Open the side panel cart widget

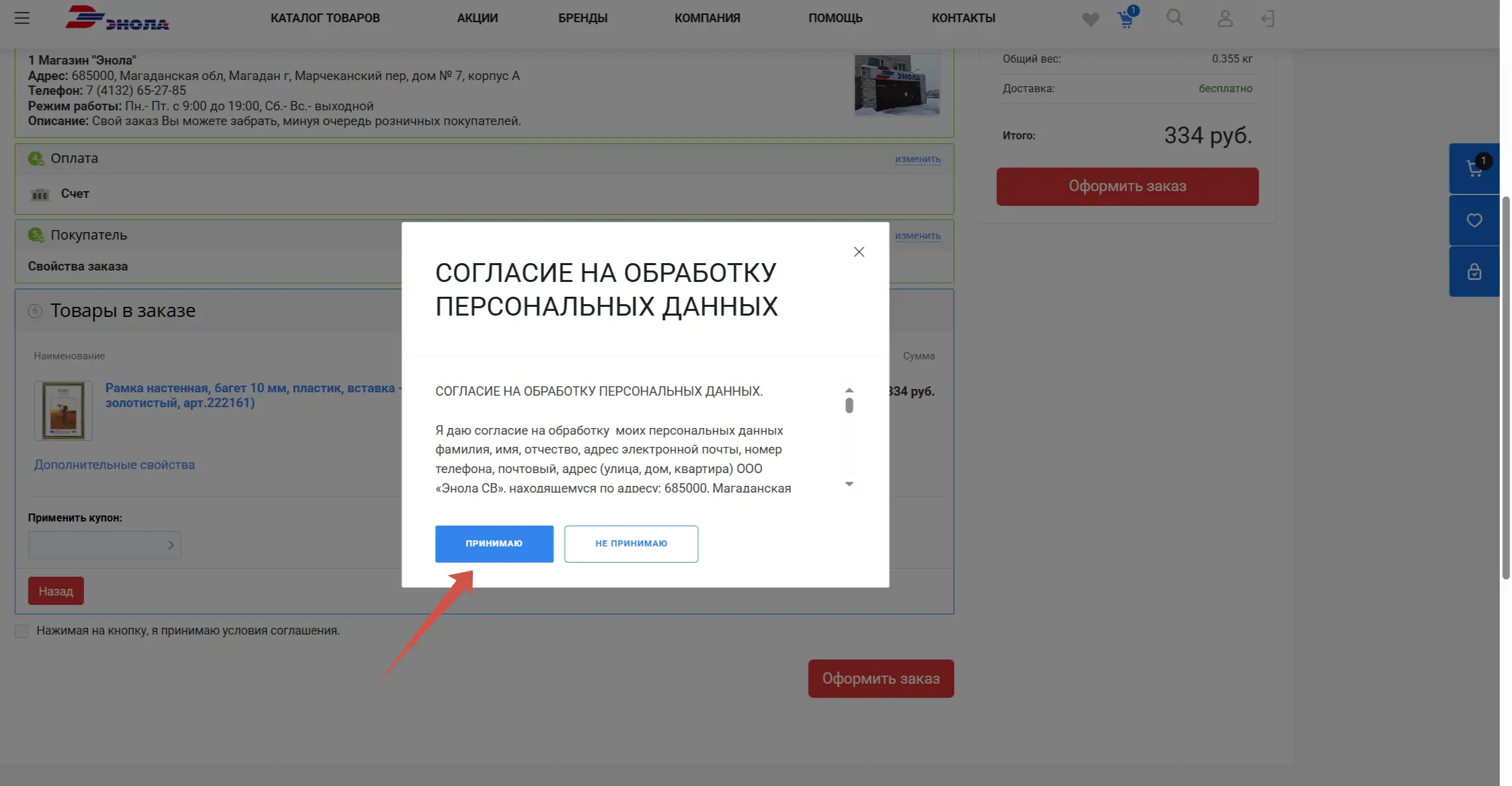pos(1474,169)
